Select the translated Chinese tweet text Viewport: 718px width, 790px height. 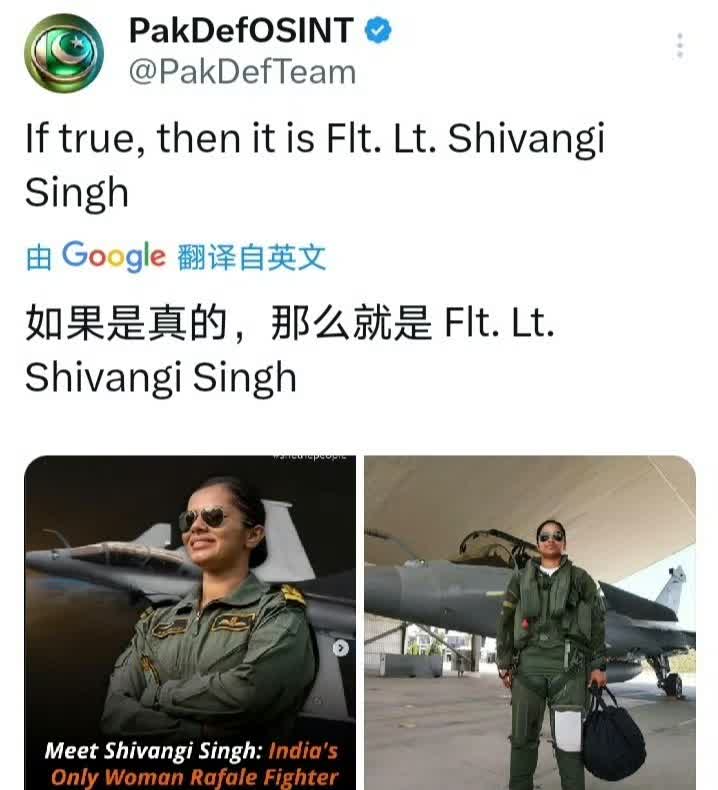click(x=290, y=349)
